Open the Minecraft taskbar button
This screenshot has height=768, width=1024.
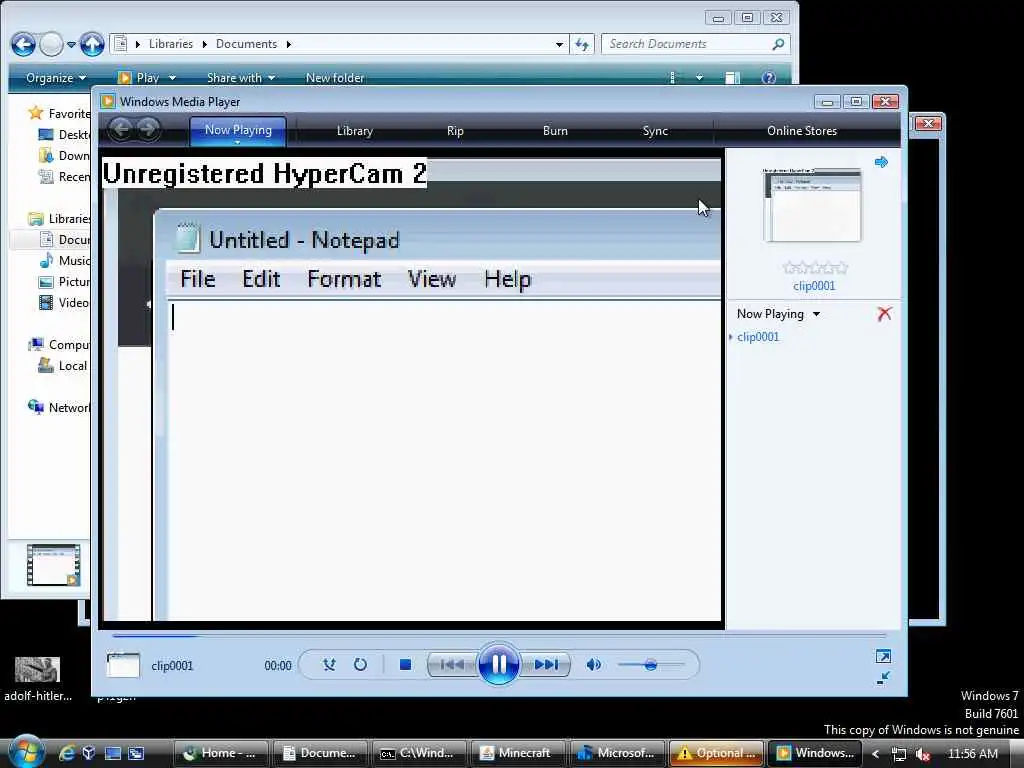(x=519, y=753)
